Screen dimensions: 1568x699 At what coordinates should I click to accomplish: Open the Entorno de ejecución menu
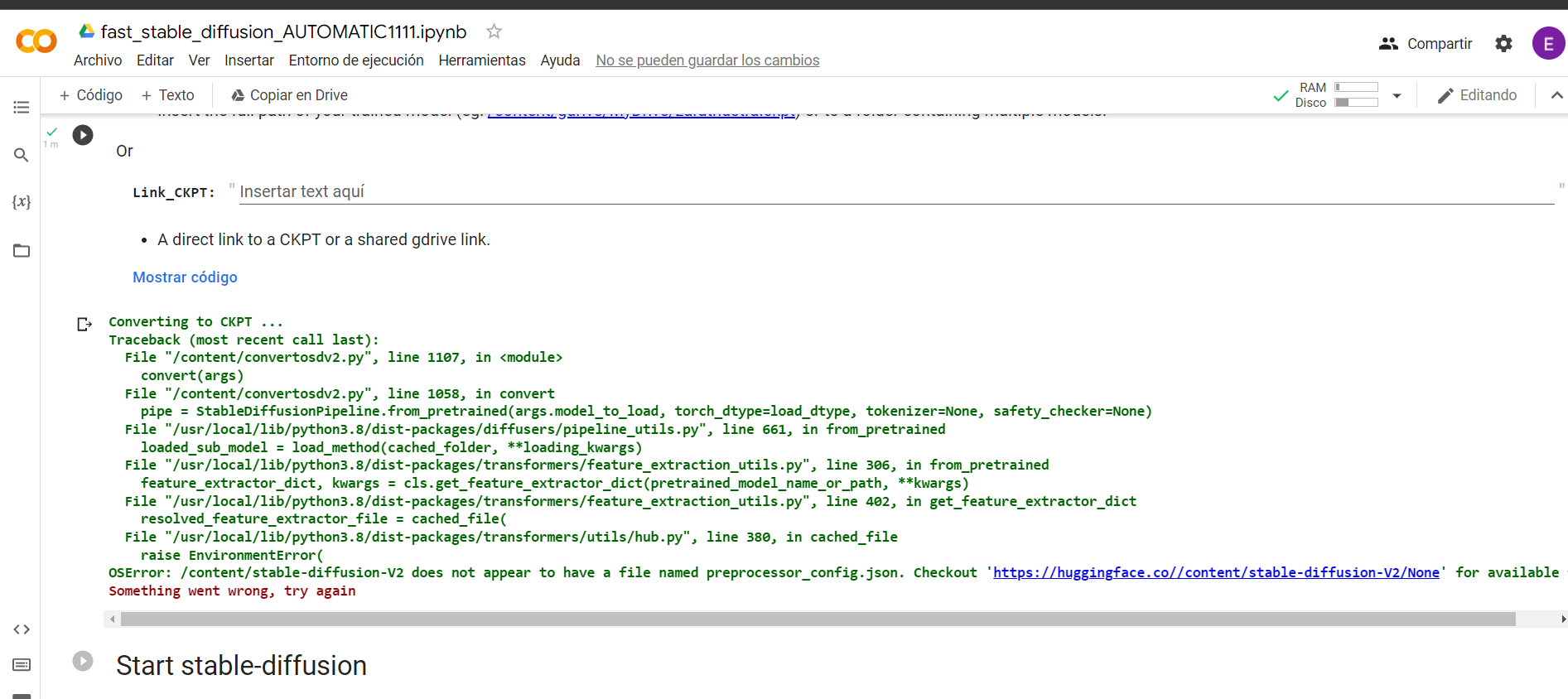click(x=356, y=60)
